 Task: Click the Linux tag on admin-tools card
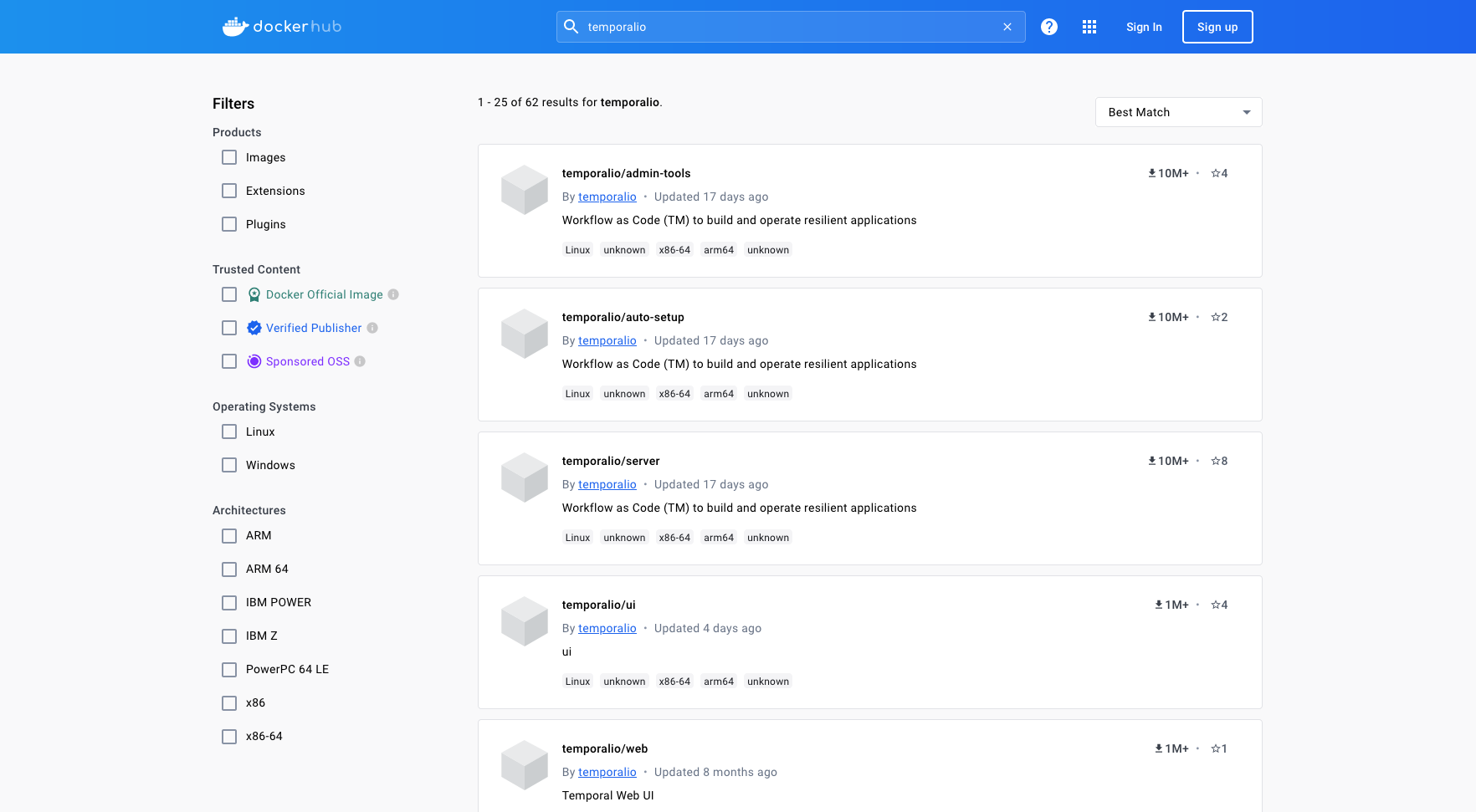pyautogui.click(x=577, y=250)
